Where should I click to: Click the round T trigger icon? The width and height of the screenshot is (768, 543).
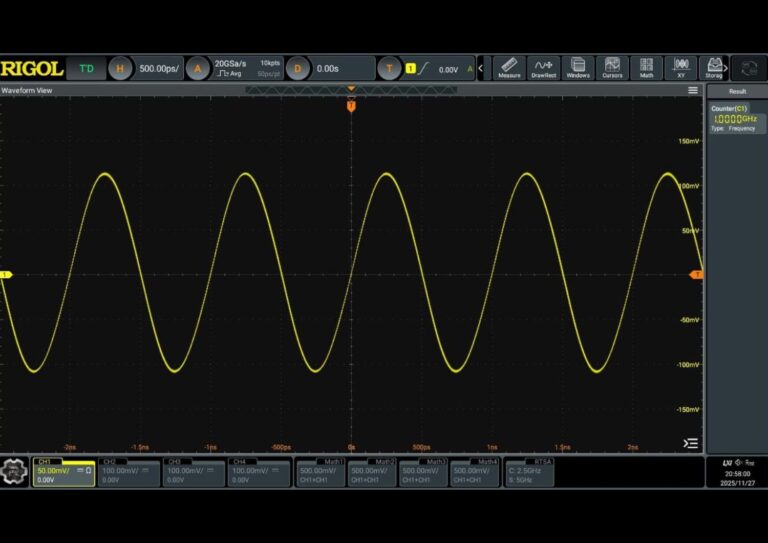tap(389, 69)
